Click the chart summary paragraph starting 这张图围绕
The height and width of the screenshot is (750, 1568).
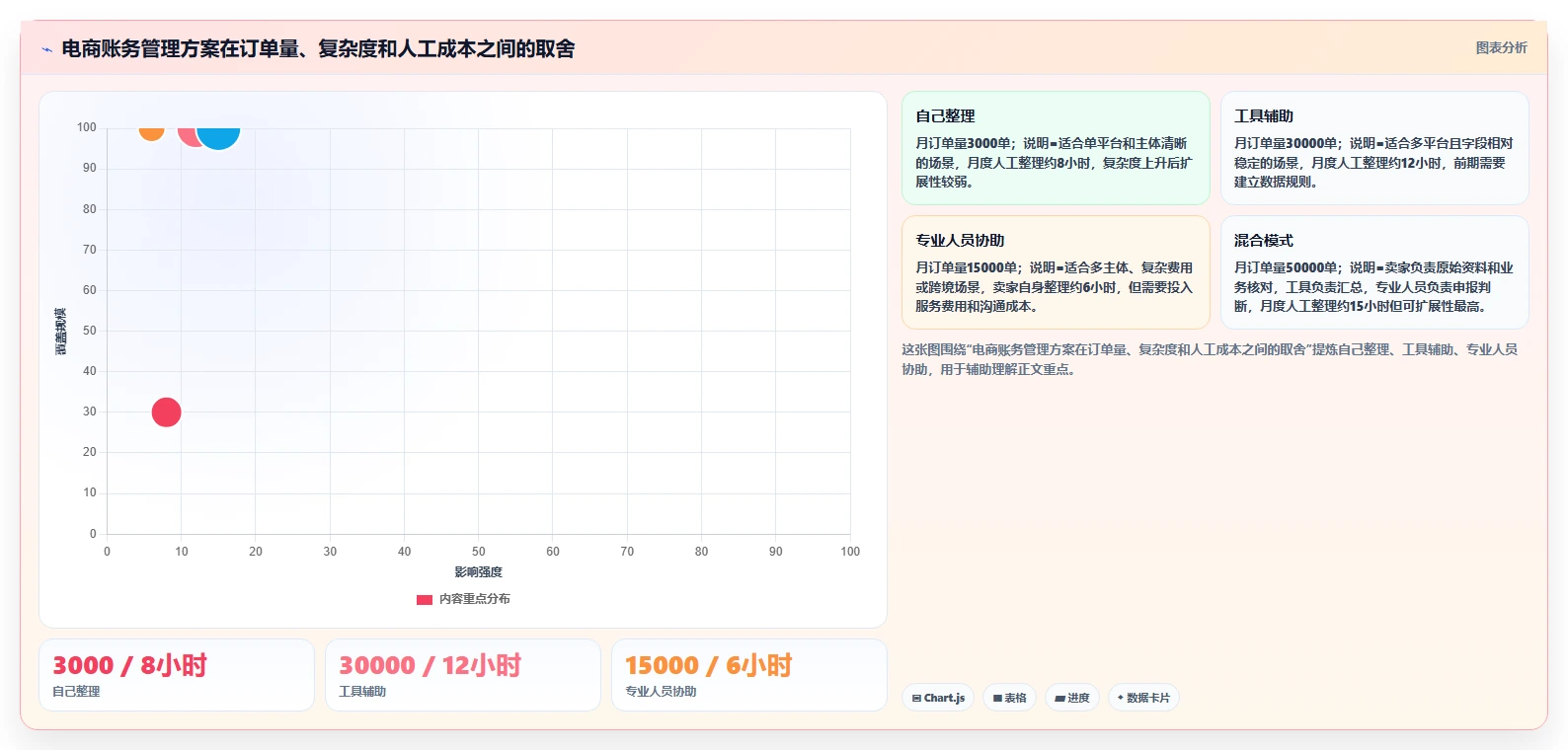coord(1210,359)
